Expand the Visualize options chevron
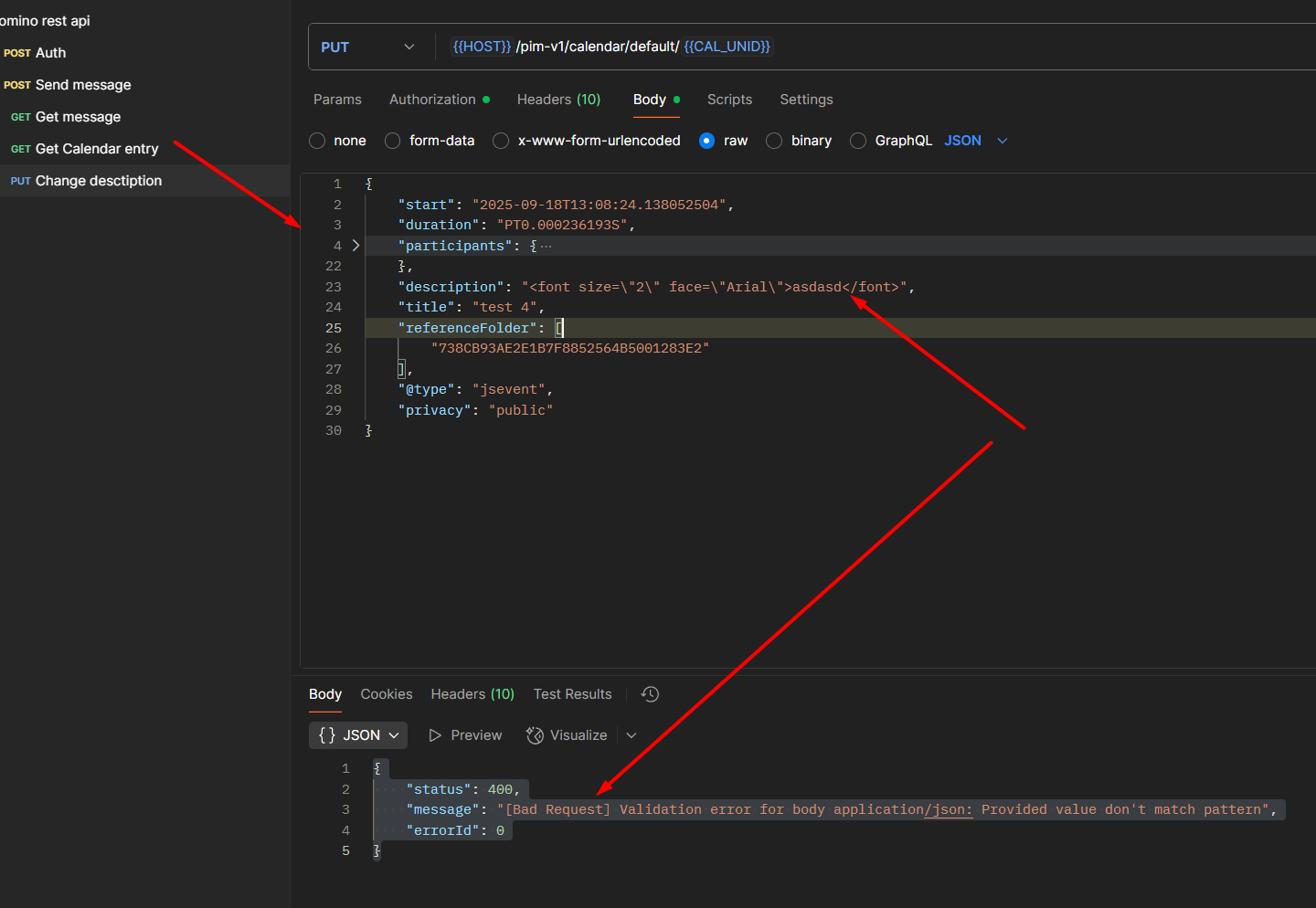 631,735
